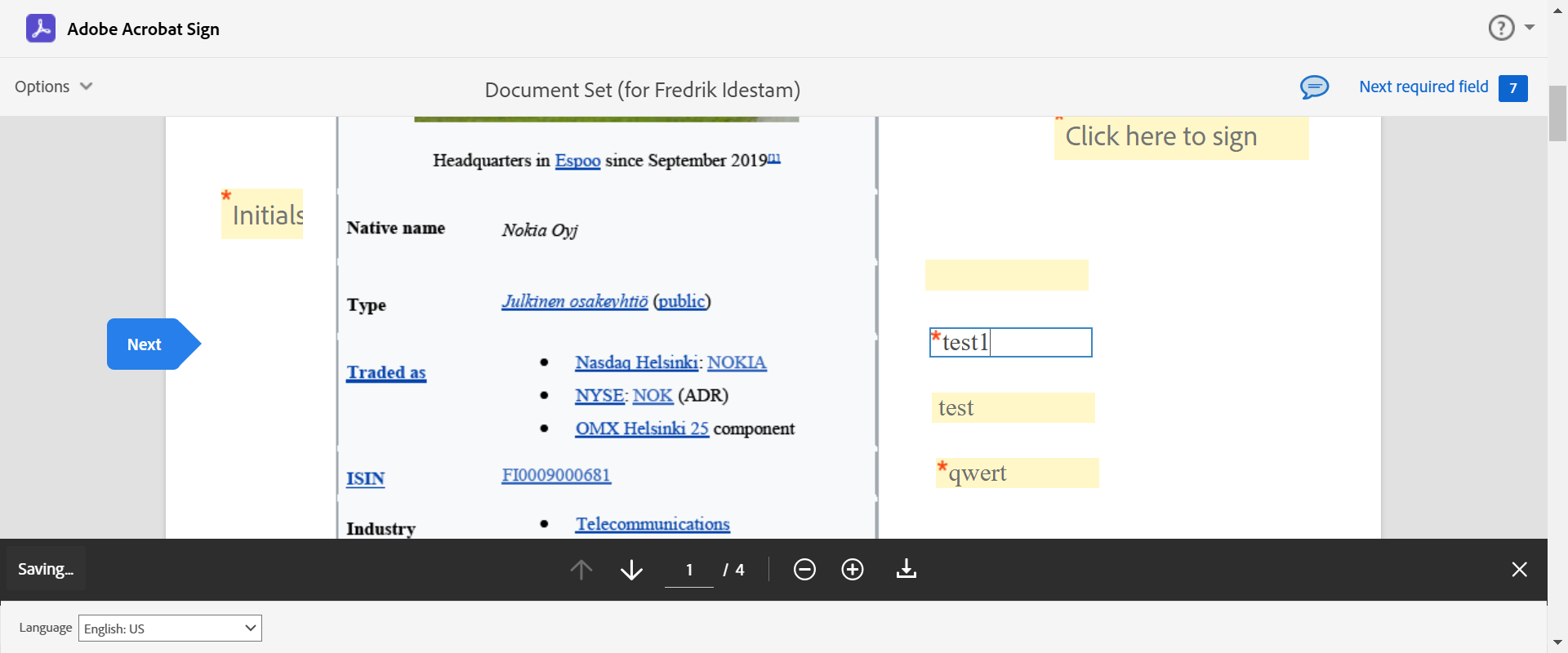
Task: Open the help question mark menu
Action: [x=1501, y=28]
